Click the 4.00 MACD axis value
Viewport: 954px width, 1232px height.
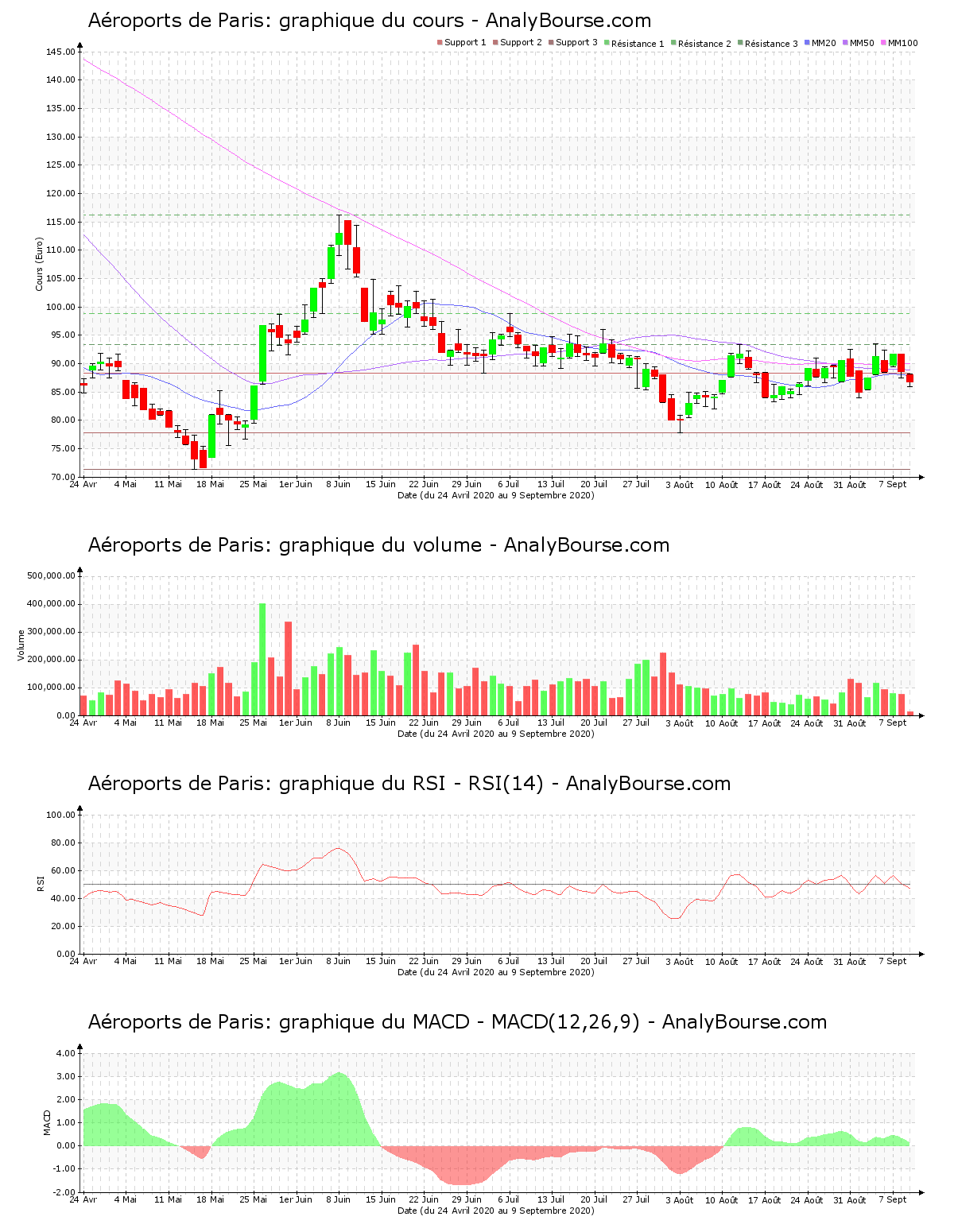66,1053
